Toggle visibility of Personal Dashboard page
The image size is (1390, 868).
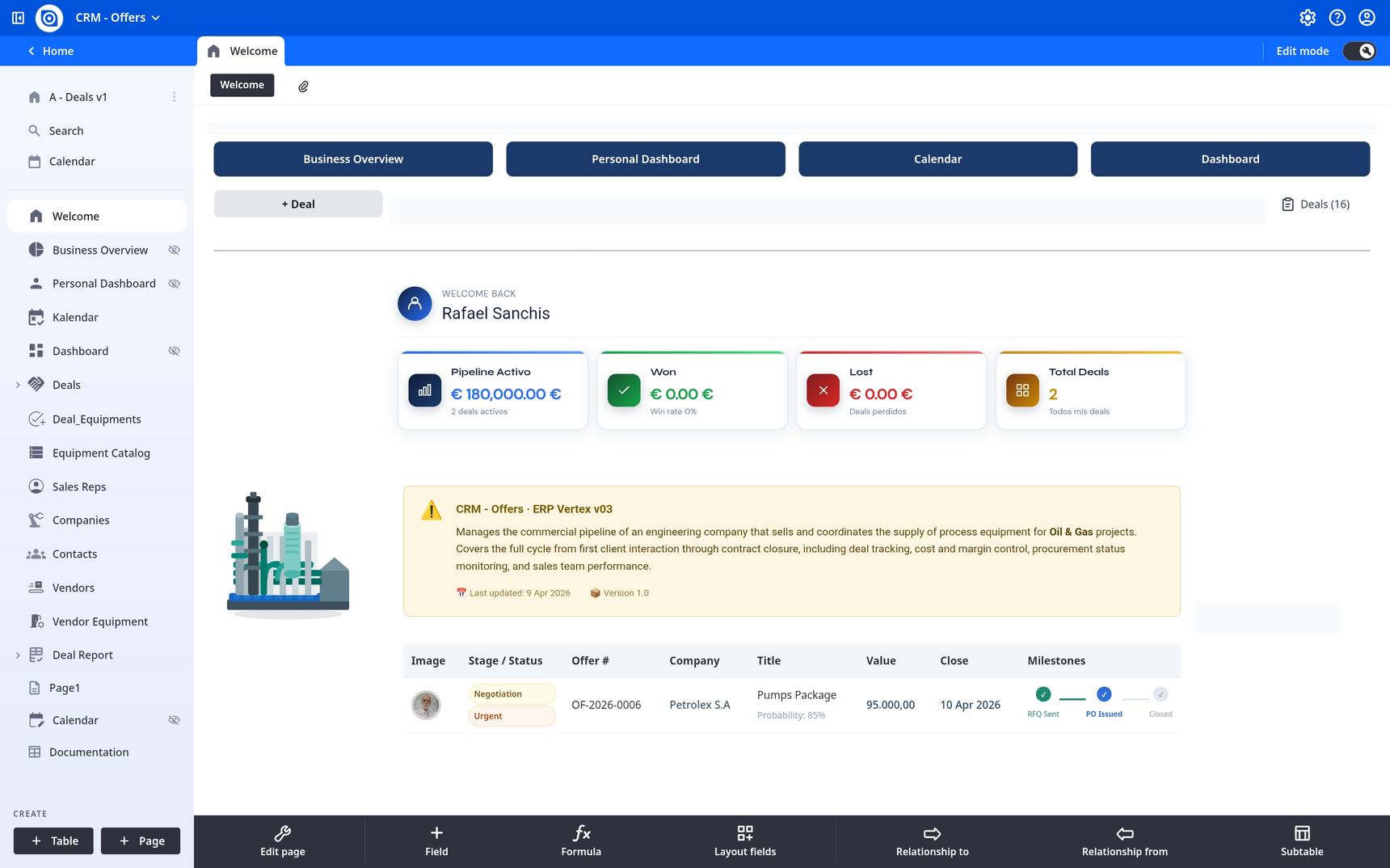tap(174, 284)
